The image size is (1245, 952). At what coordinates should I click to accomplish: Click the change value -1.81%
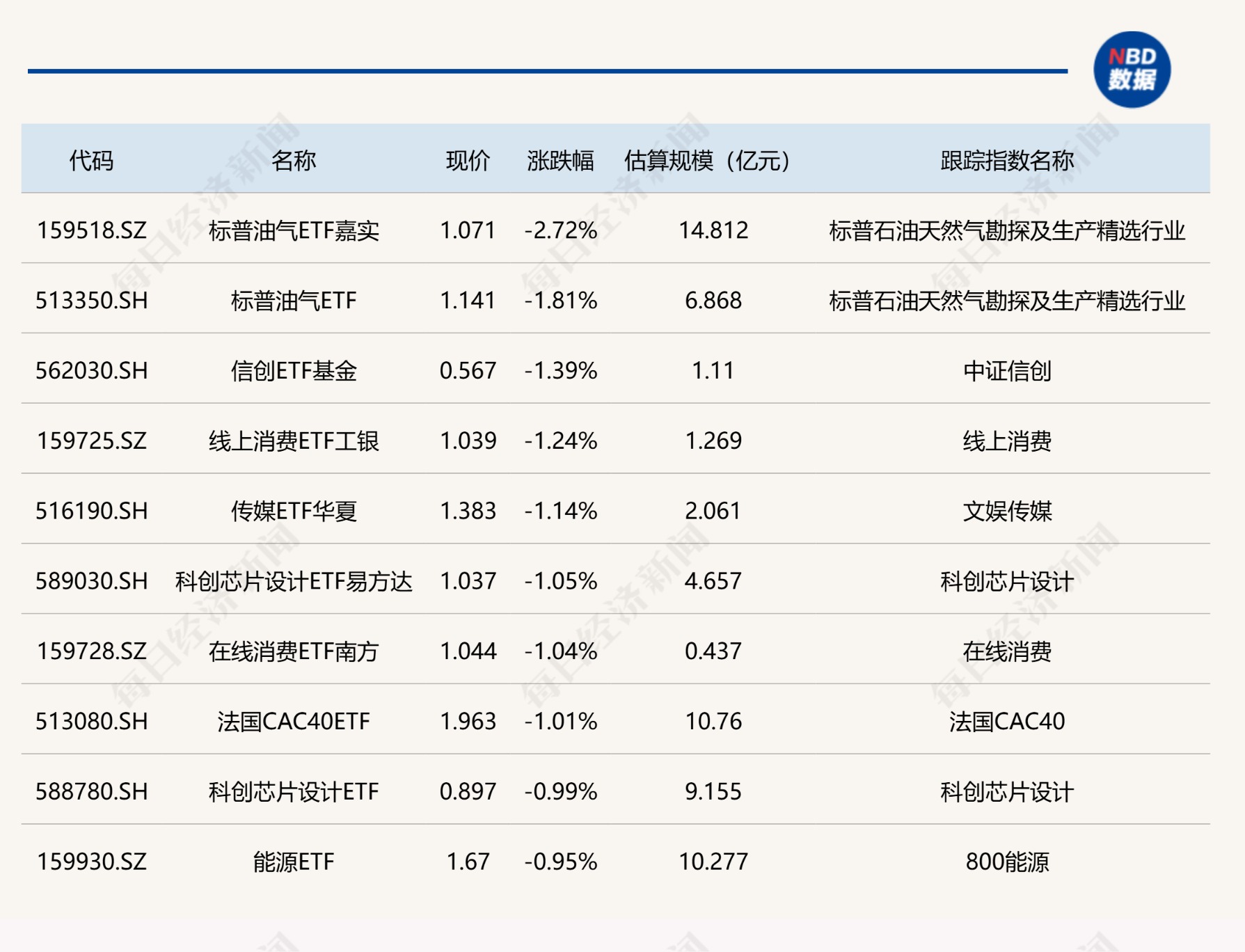[561, 301]
